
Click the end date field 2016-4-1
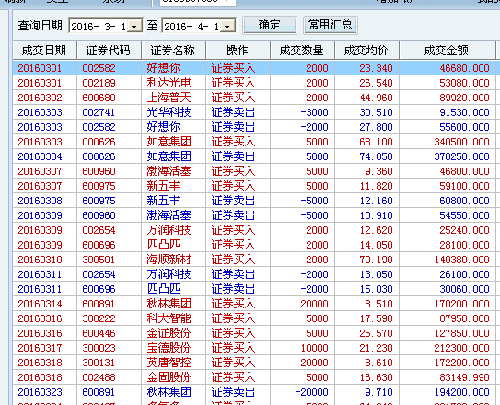(192, 26)
